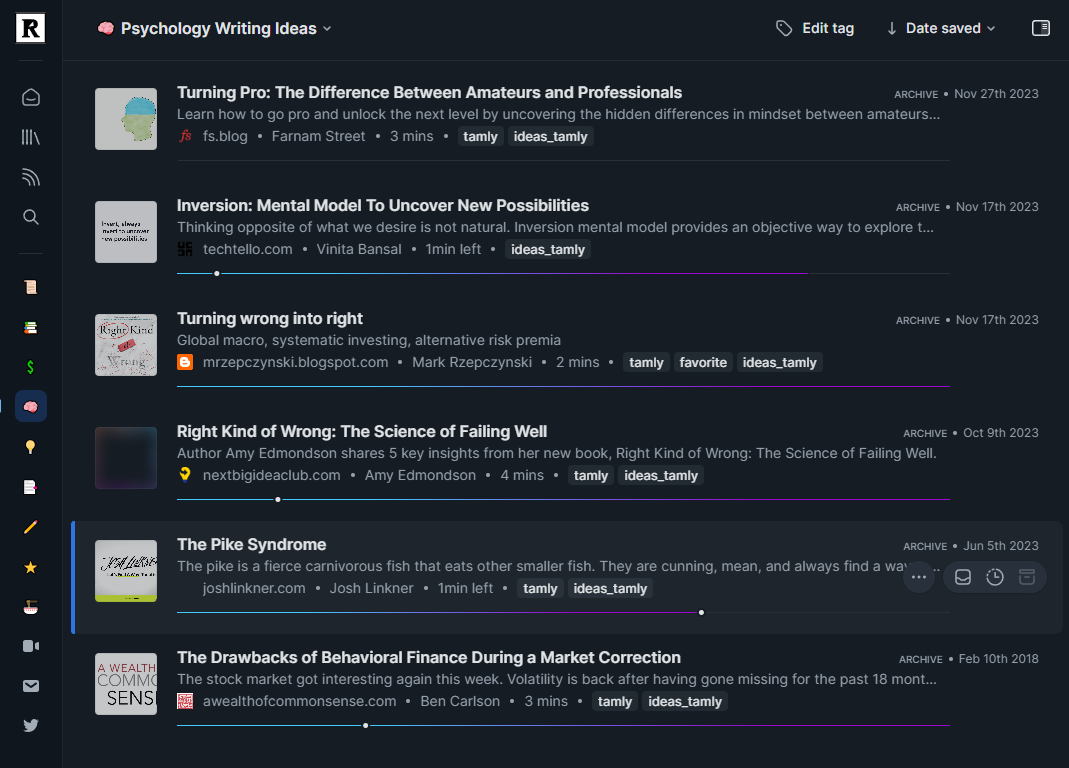Click reading progress marker on Inversion article
1069x768 pixels.
click(x=217, y=274)
